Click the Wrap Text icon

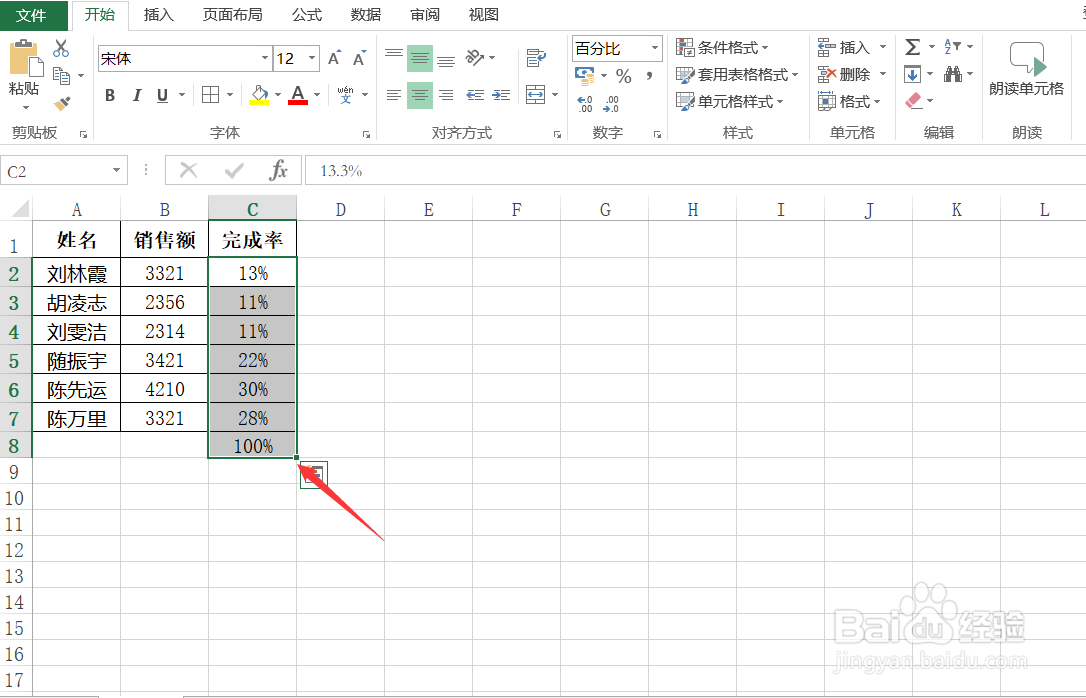click(x=537, y=58)
